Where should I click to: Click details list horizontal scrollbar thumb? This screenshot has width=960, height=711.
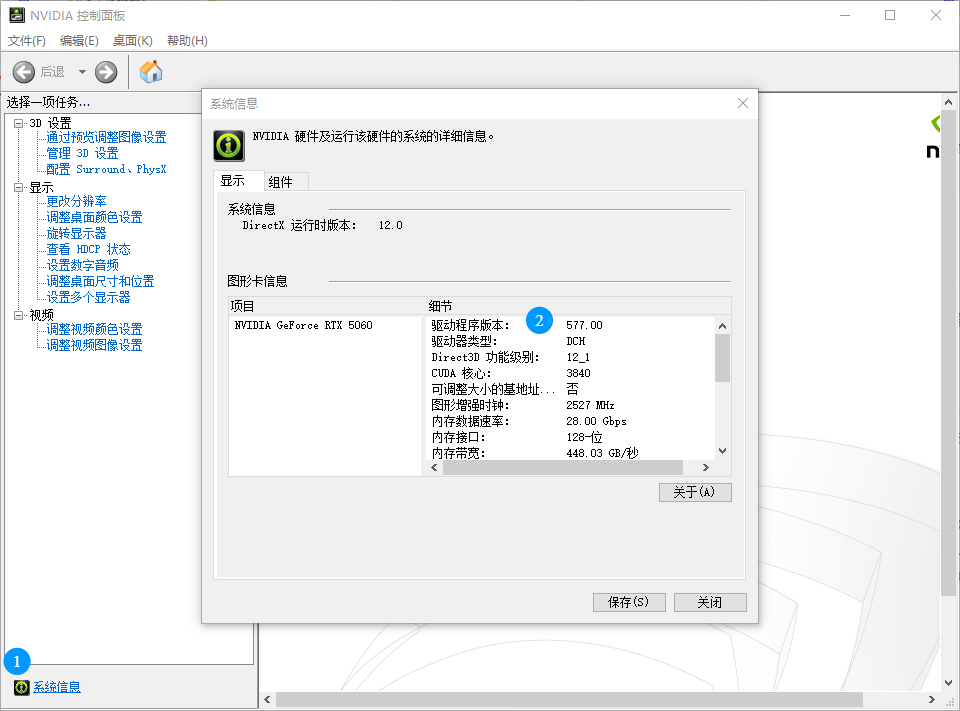tap(563, 468)
